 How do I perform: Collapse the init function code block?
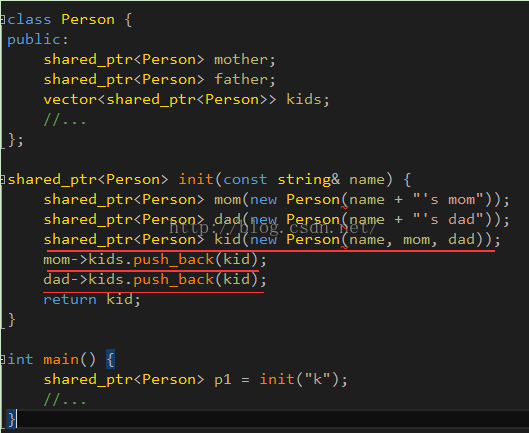(3, 180)
